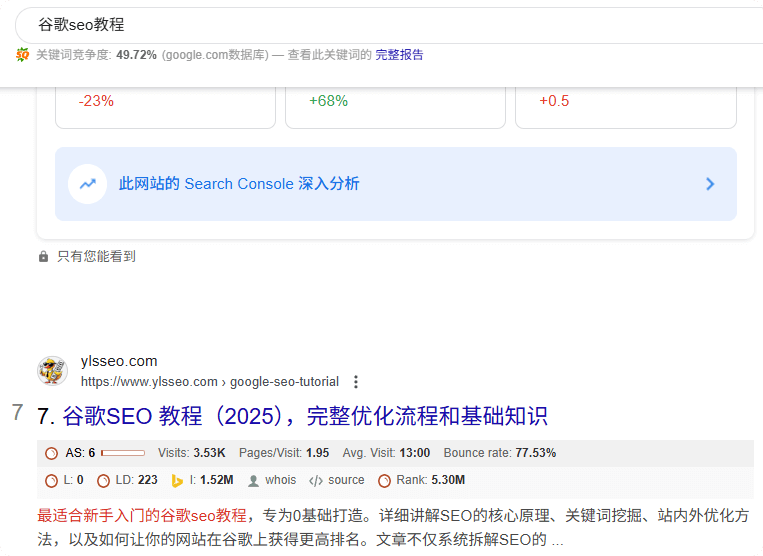
Task: Open the three-dot menu next to ylsseo URL
Action: (x=356, y=382)
